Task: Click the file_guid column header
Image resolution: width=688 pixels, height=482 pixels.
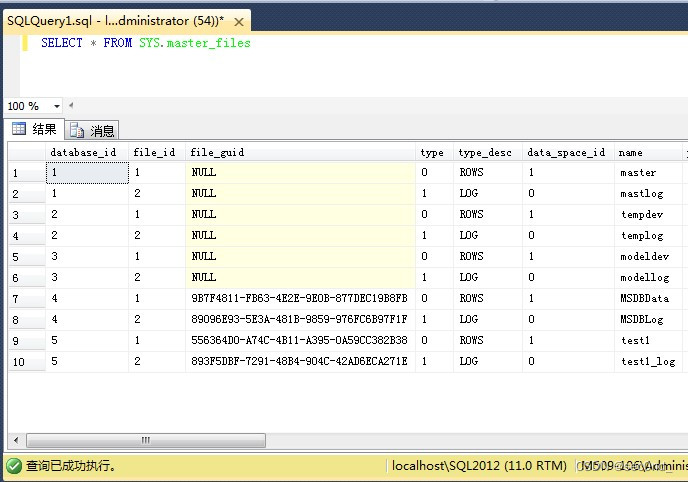Action: tap(301, 152)
